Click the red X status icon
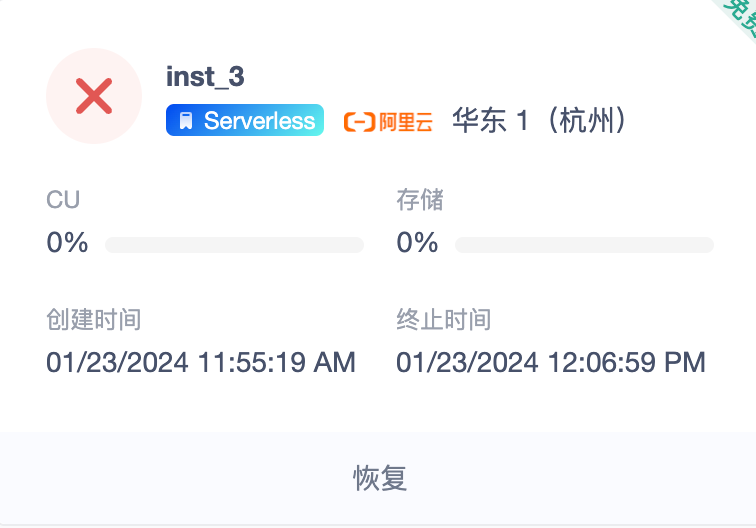 point(94,97)
